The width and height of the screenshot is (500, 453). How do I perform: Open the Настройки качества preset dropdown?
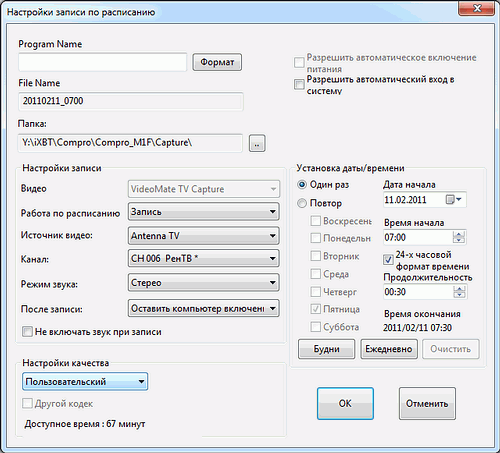click(x=85, y=381)
